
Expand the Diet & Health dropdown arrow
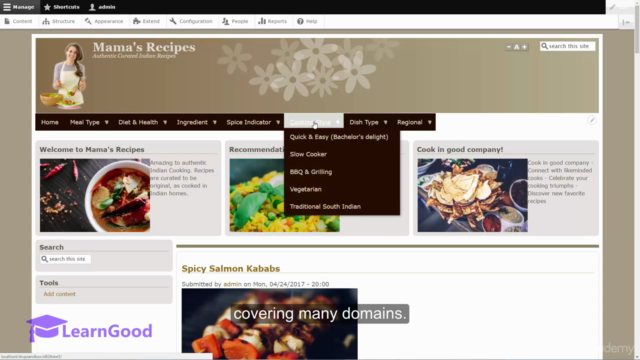coord(165,122)
